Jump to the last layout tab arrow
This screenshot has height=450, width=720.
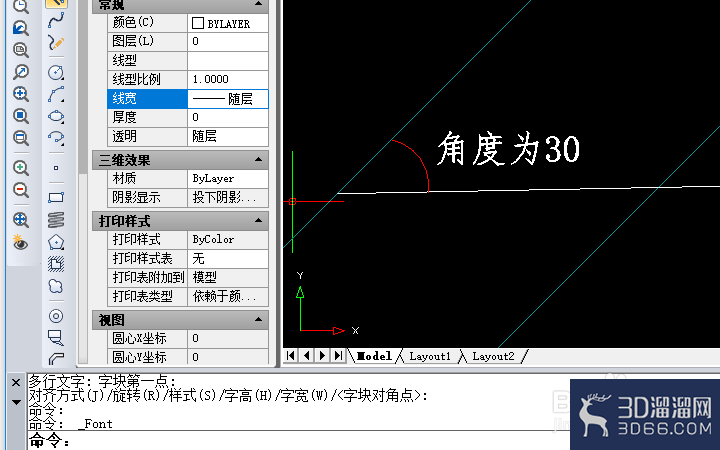point(338,355)
